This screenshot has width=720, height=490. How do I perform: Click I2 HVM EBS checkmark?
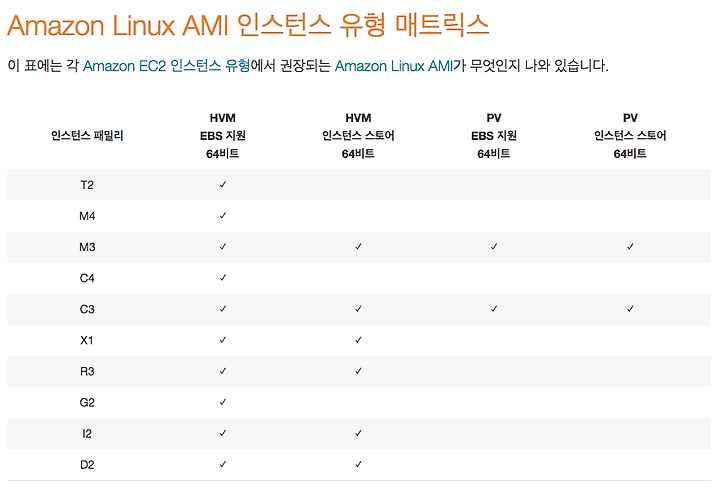click(223, 433)
